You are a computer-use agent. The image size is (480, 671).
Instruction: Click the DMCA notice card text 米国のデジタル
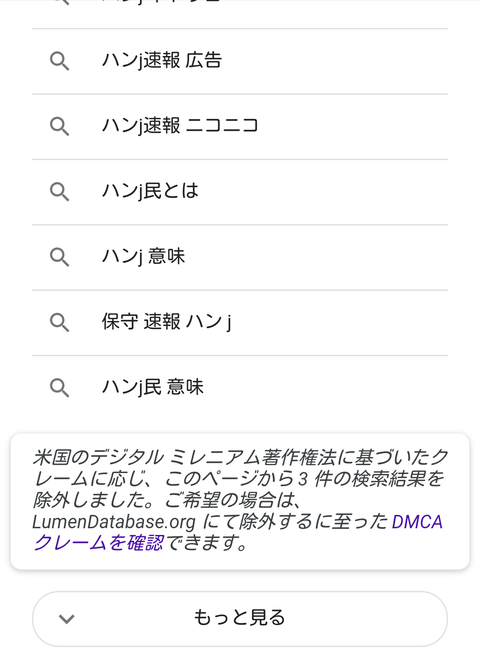98,457
